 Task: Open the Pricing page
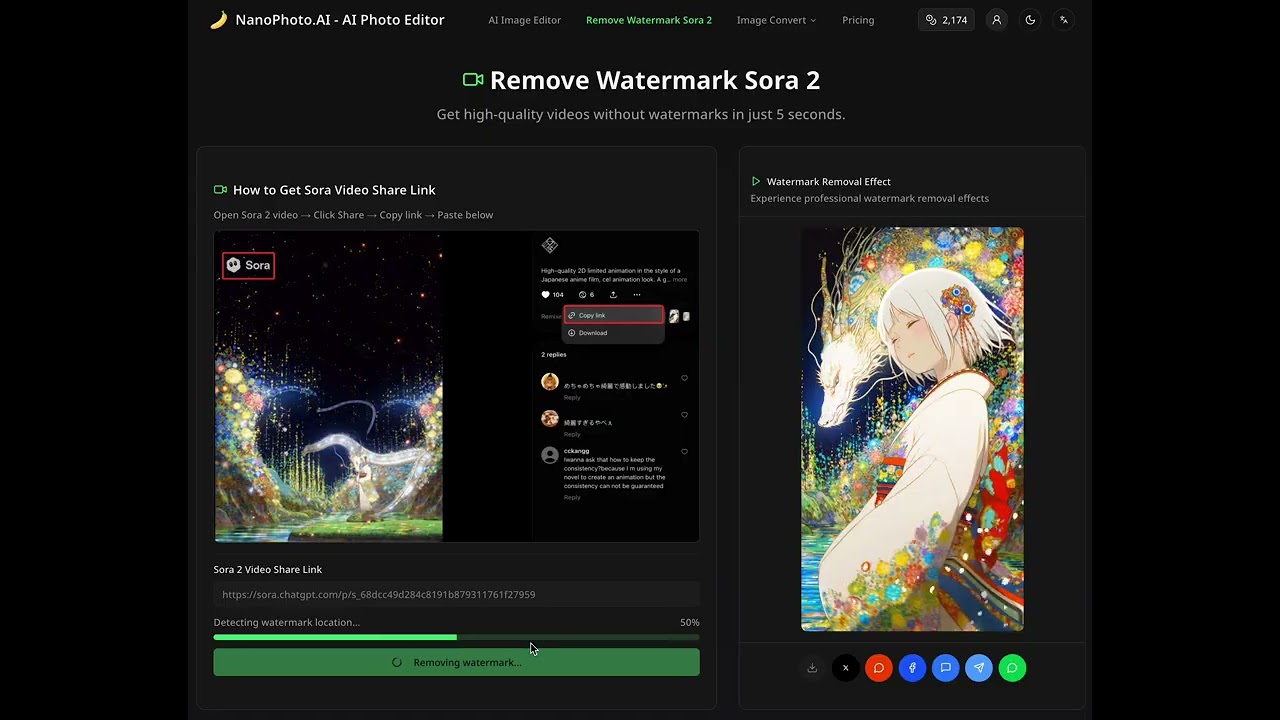click(x=858, y=20)
